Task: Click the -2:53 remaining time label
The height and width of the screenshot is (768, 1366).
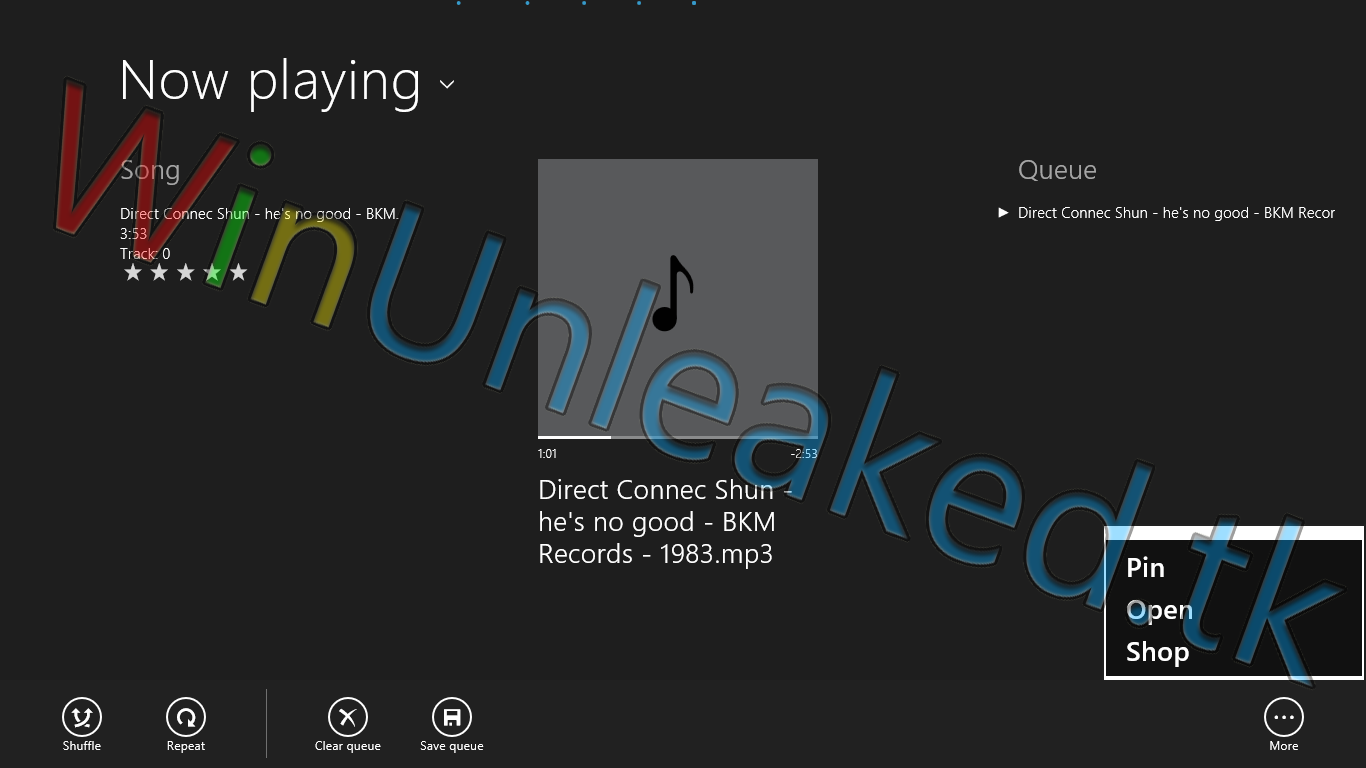Action: (x=803, y=454)
